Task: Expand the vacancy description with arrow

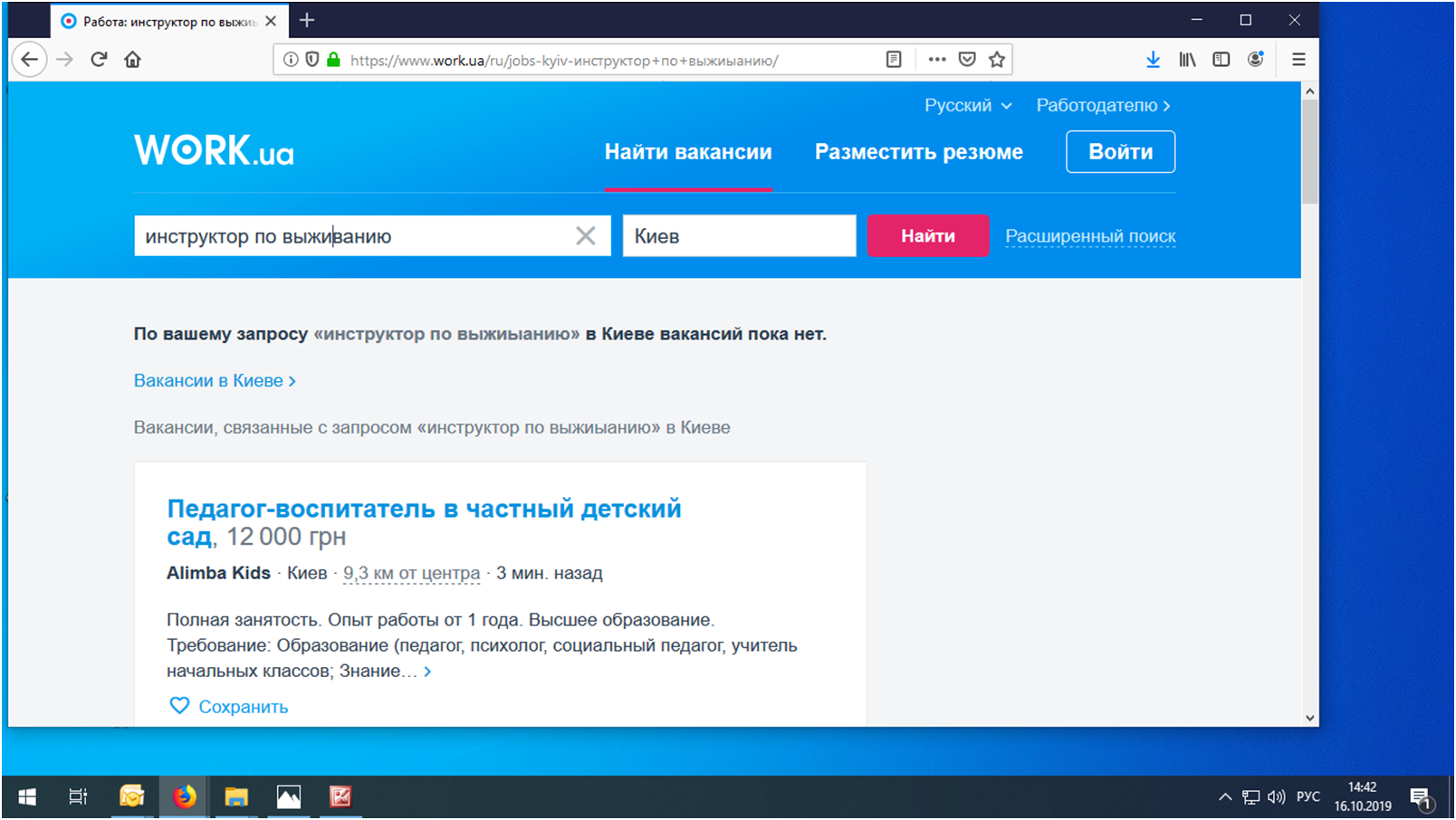Action: point(427,672)
